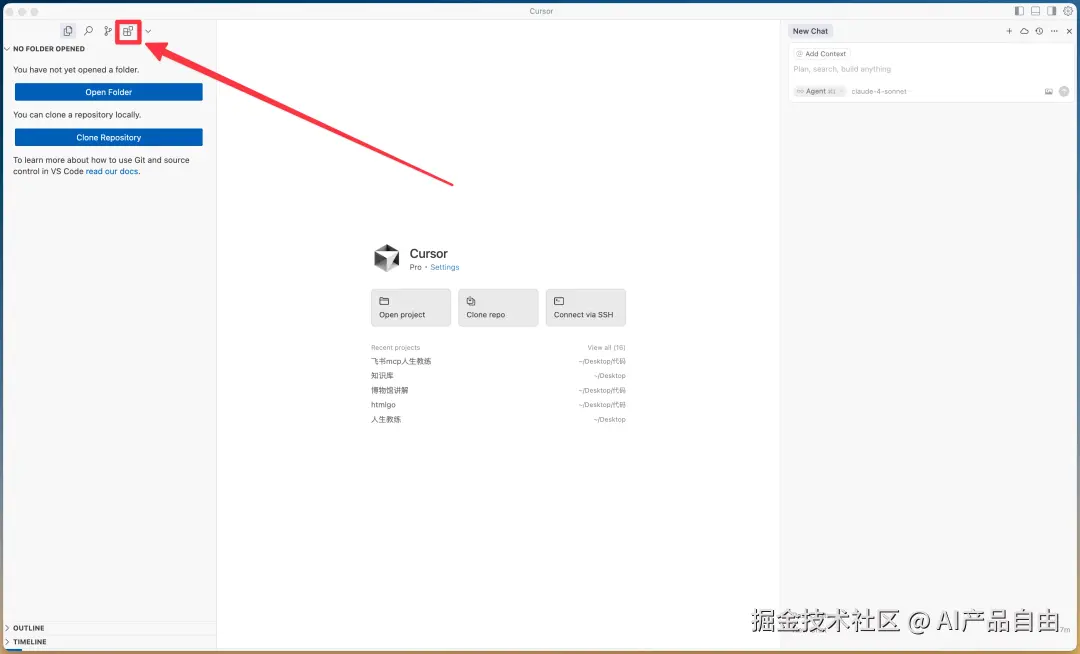Open recent project htmlgo
Viewport: 1080px width, 654px height.
(x=498, y=405)
